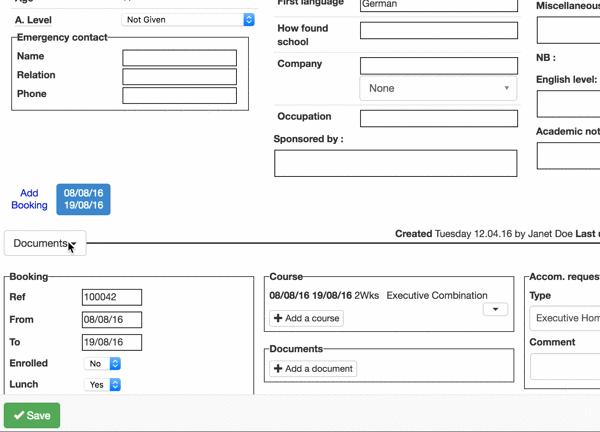Click the Emergency contact Name field
600x432 pixels.
pos(179,58)
